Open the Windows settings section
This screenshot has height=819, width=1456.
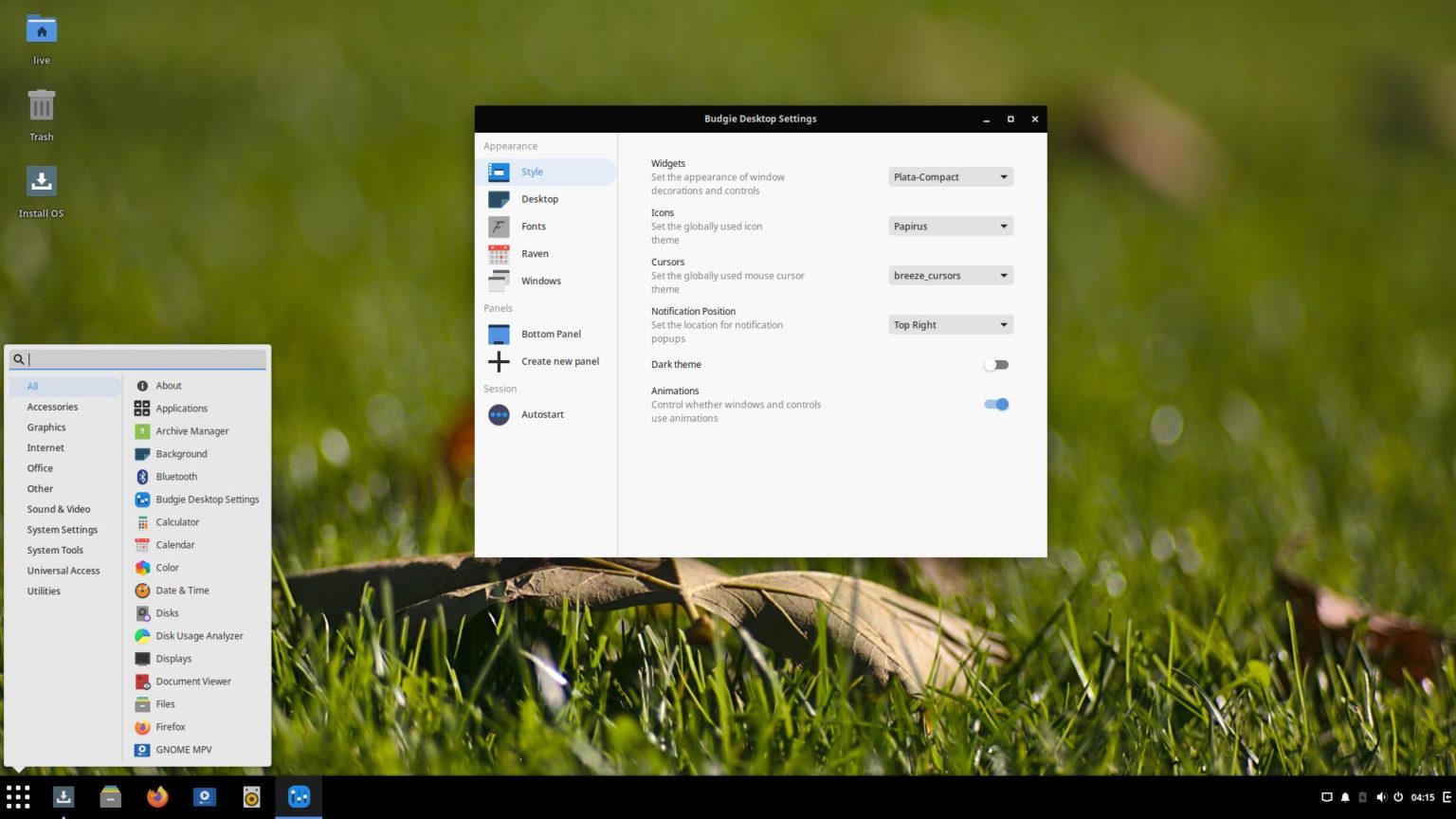(540, 281)
